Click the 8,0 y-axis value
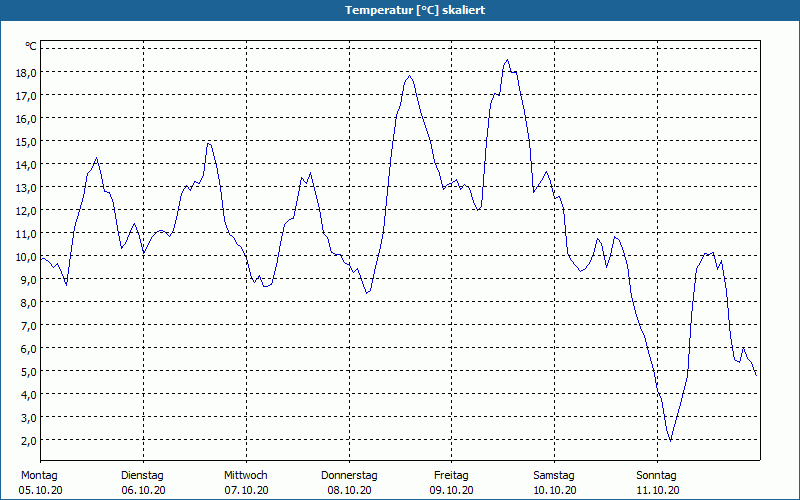 (29, 303)
